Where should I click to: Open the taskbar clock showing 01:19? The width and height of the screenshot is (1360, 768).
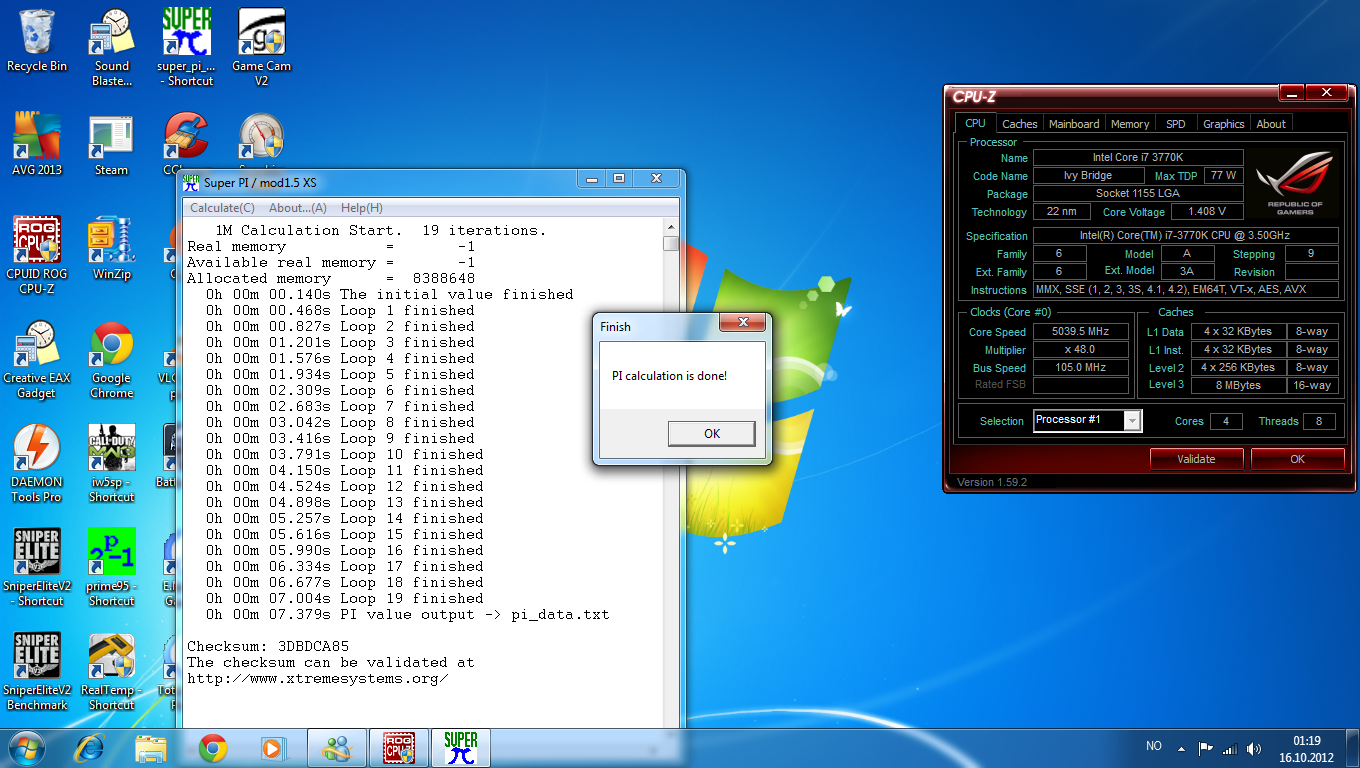click(x=1306, y=748)
